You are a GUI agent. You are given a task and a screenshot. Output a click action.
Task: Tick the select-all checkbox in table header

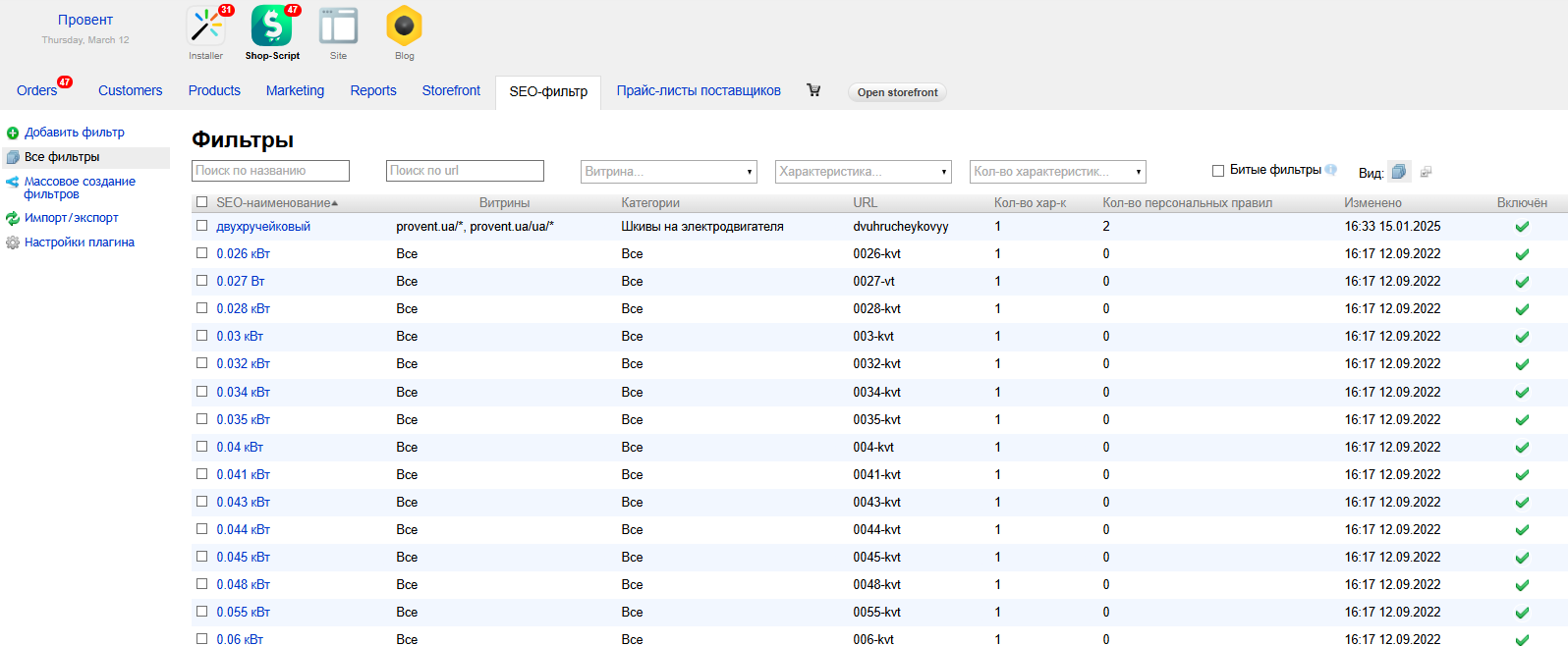click(x=202, y=202)
